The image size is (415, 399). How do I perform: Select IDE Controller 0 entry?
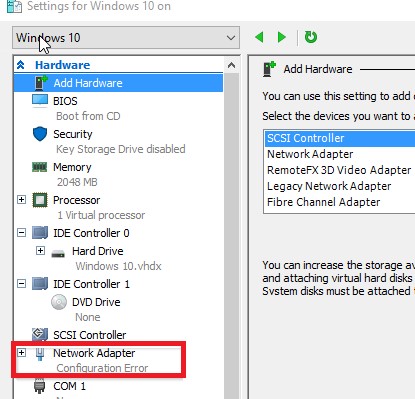tap(91, 233)
